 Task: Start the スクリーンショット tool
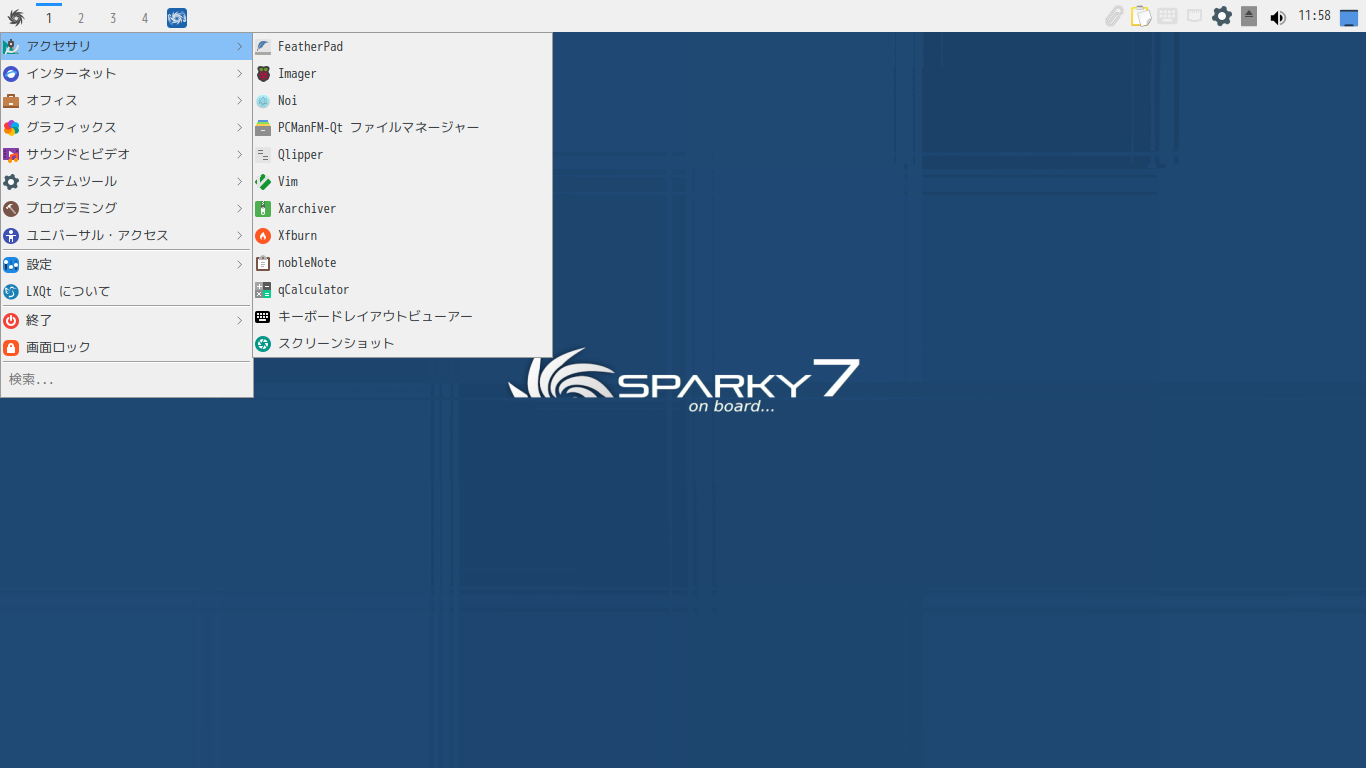403,344
